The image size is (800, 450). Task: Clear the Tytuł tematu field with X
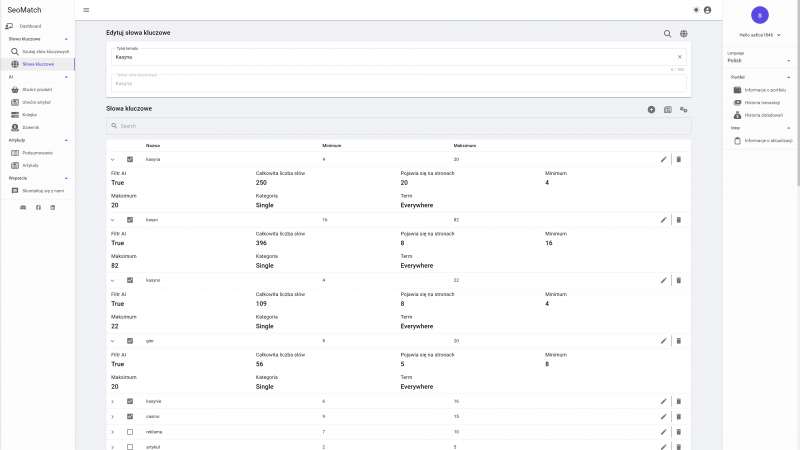[679, 57]
